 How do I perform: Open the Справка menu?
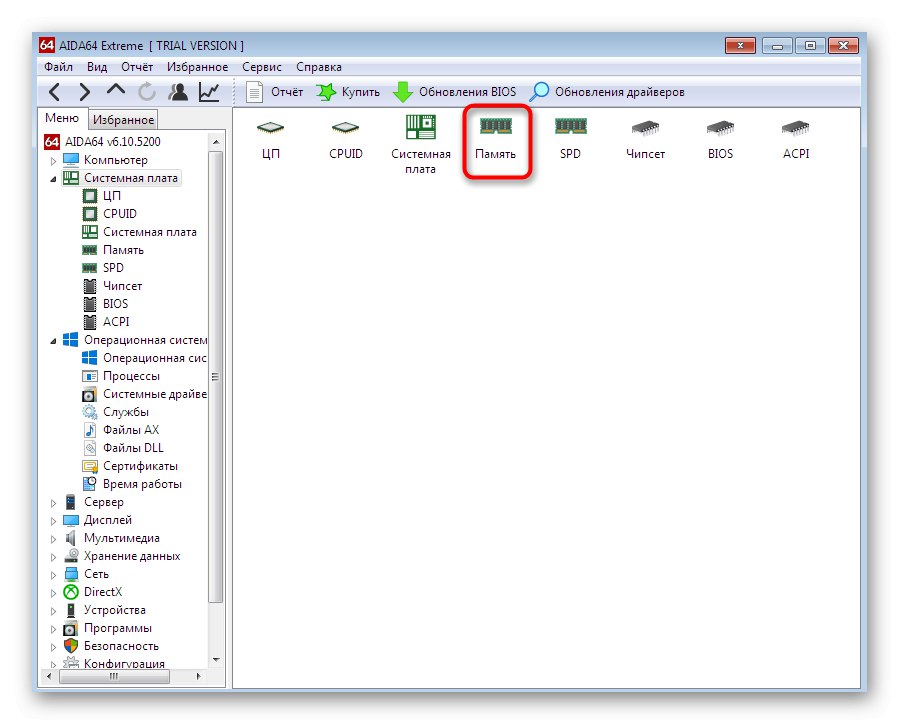(319, 67)
